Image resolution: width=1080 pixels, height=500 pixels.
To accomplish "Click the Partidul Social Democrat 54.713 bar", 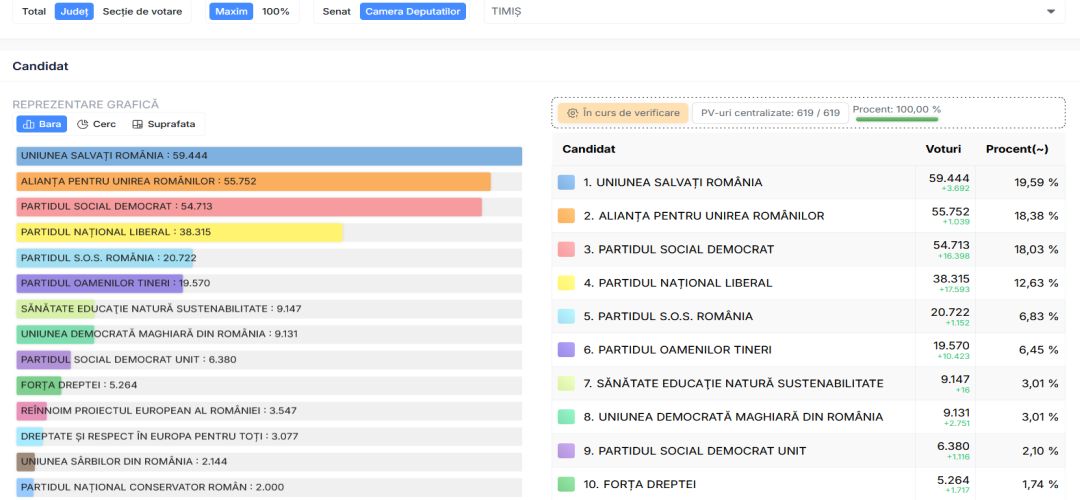I will 249,207.
